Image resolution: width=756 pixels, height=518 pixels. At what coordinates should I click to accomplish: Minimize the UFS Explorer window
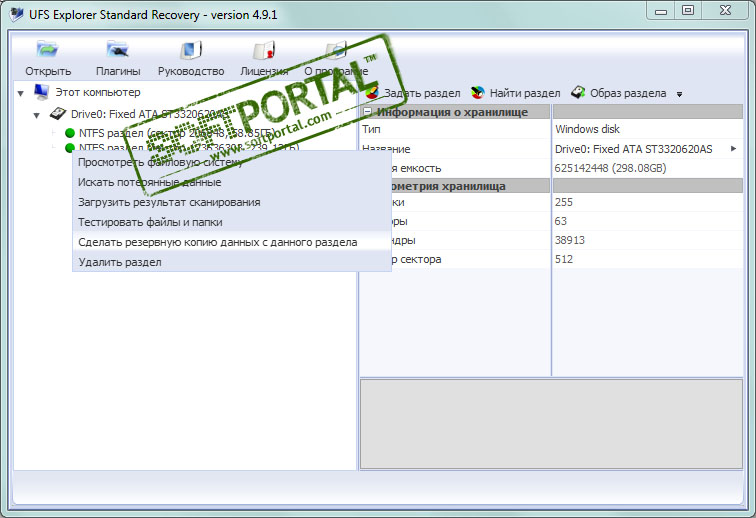661,10
